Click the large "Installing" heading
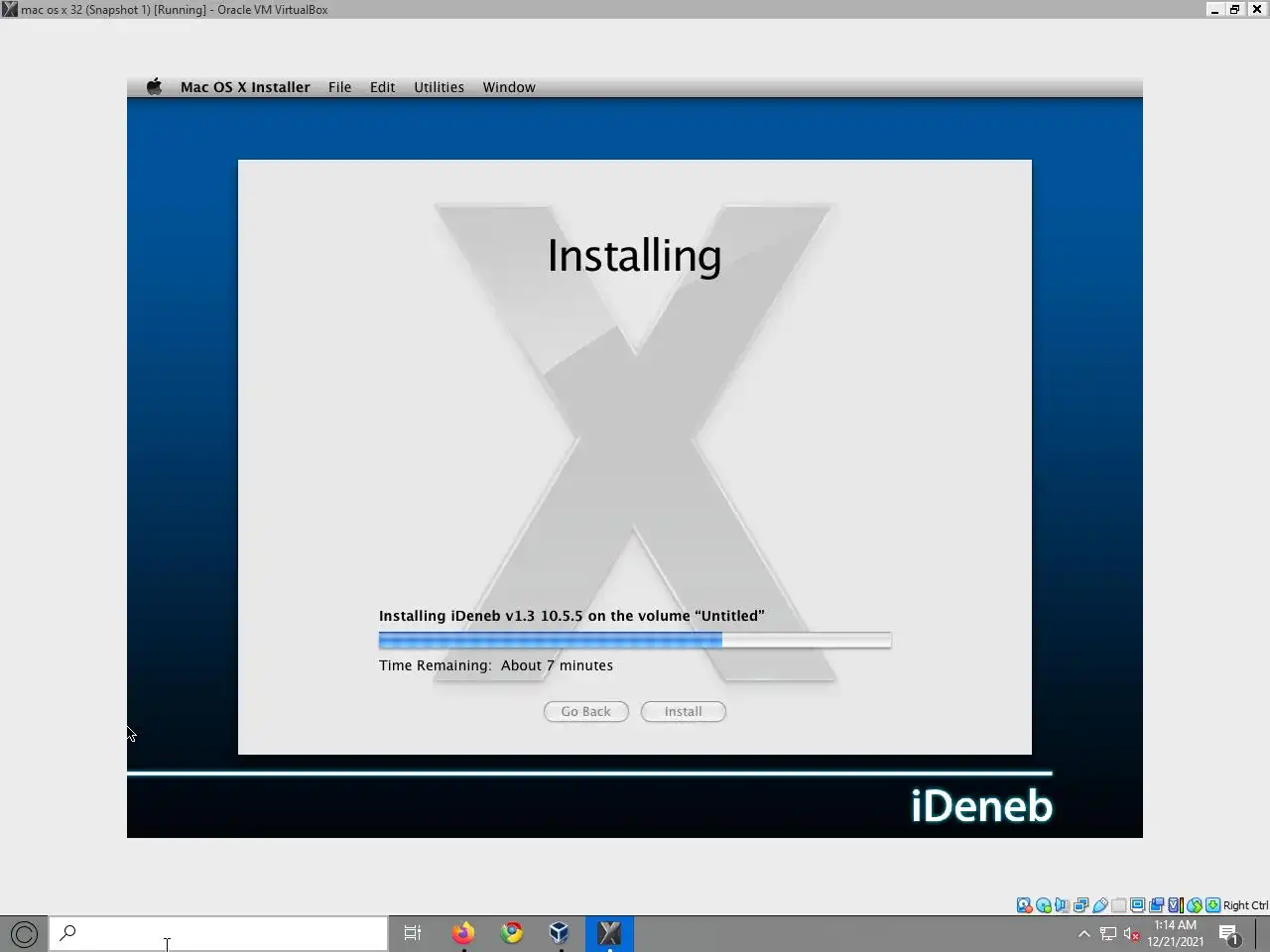The height and width of the screenshot is (952, 1270). click(635, 256)
